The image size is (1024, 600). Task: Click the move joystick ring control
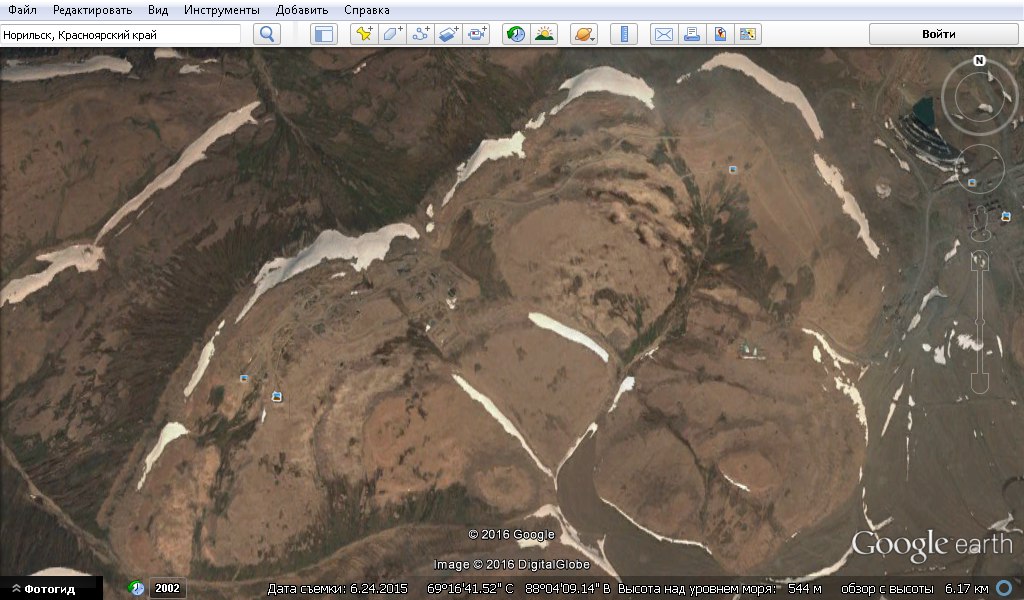tap(980, 169)
